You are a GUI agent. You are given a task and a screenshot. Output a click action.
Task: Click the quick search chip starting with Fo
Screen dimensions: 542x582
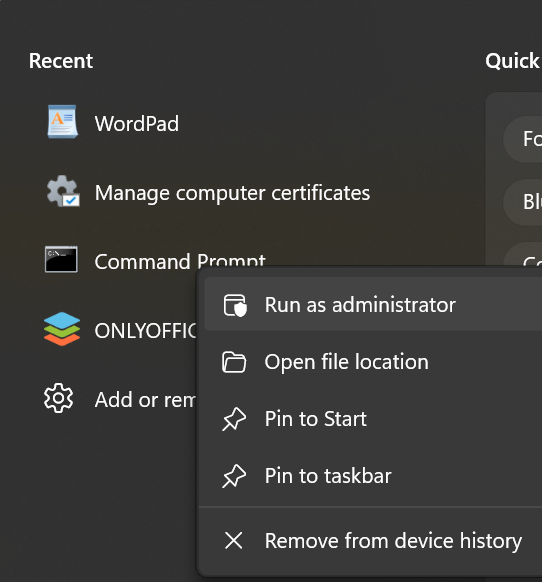[523, 139]
